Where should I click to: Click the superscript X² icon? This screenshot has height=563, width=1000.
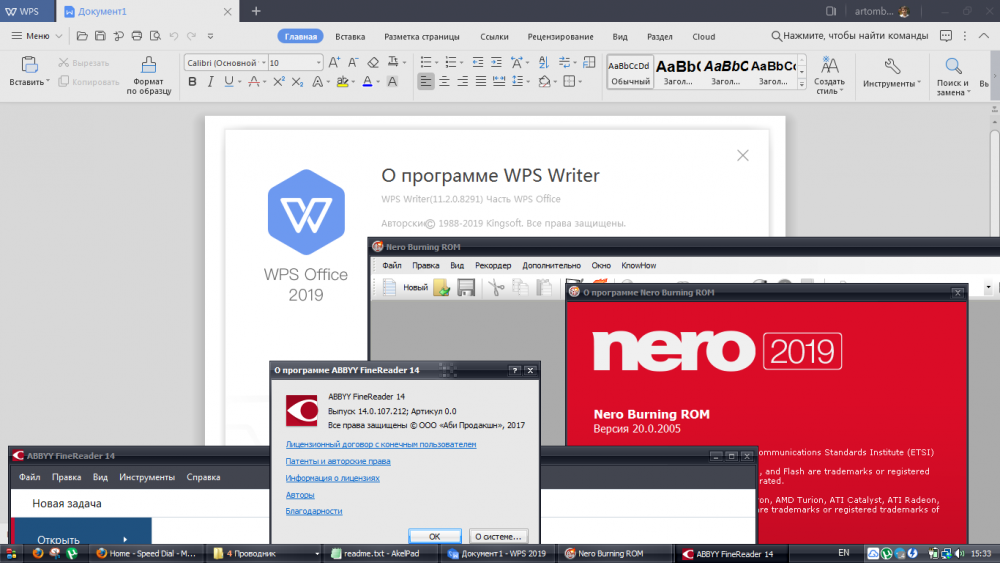[x=280, y=82]
